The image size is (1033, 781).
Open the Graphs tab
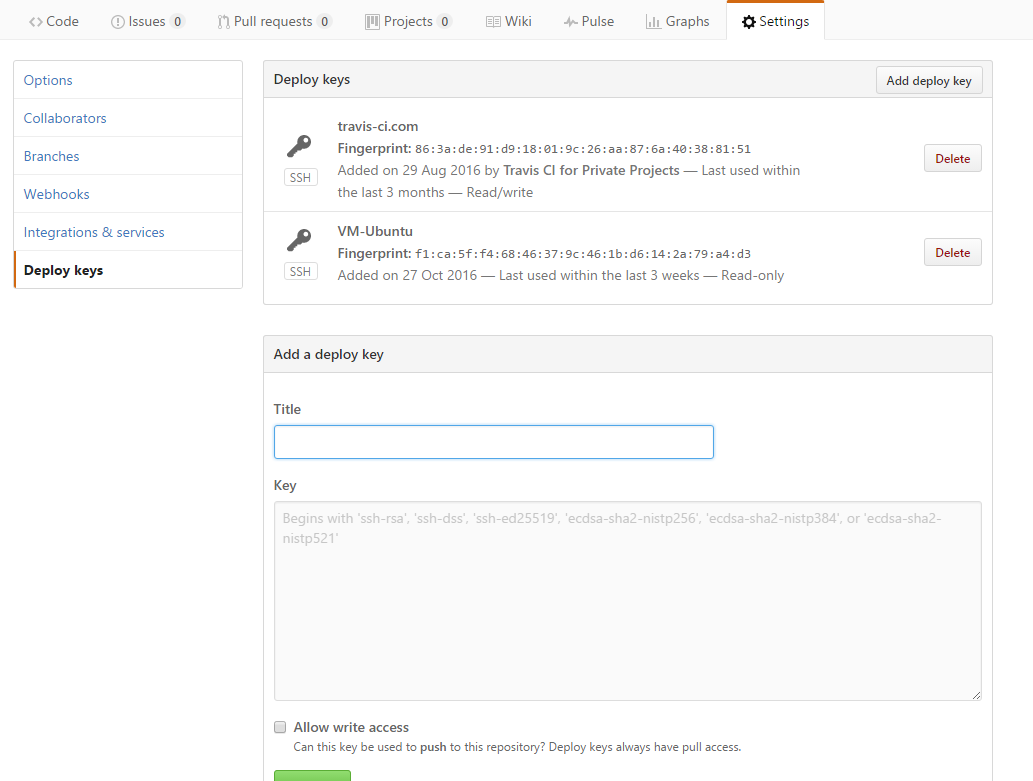(677, 21)
